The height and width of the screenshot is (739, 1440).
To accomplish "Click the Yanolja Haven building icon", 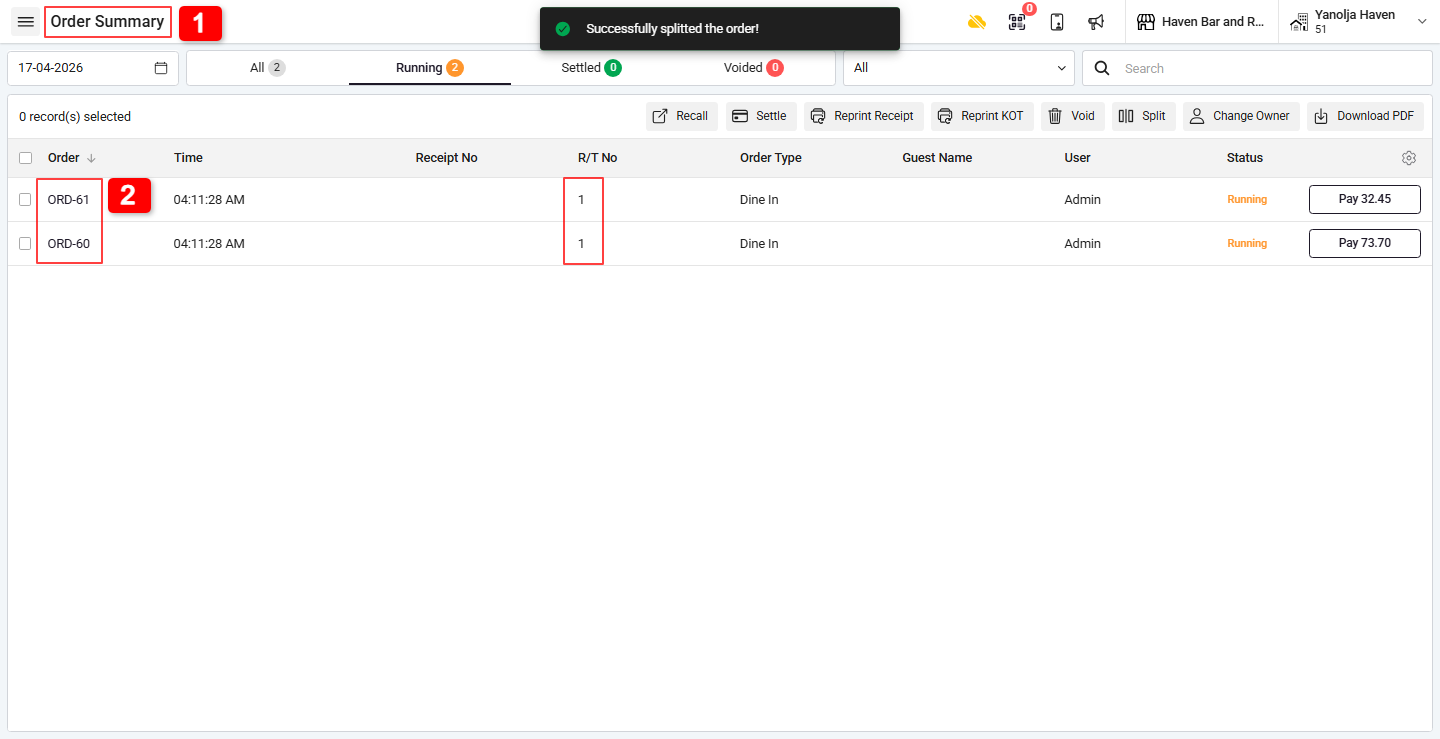I will [x=1299, y=22].
